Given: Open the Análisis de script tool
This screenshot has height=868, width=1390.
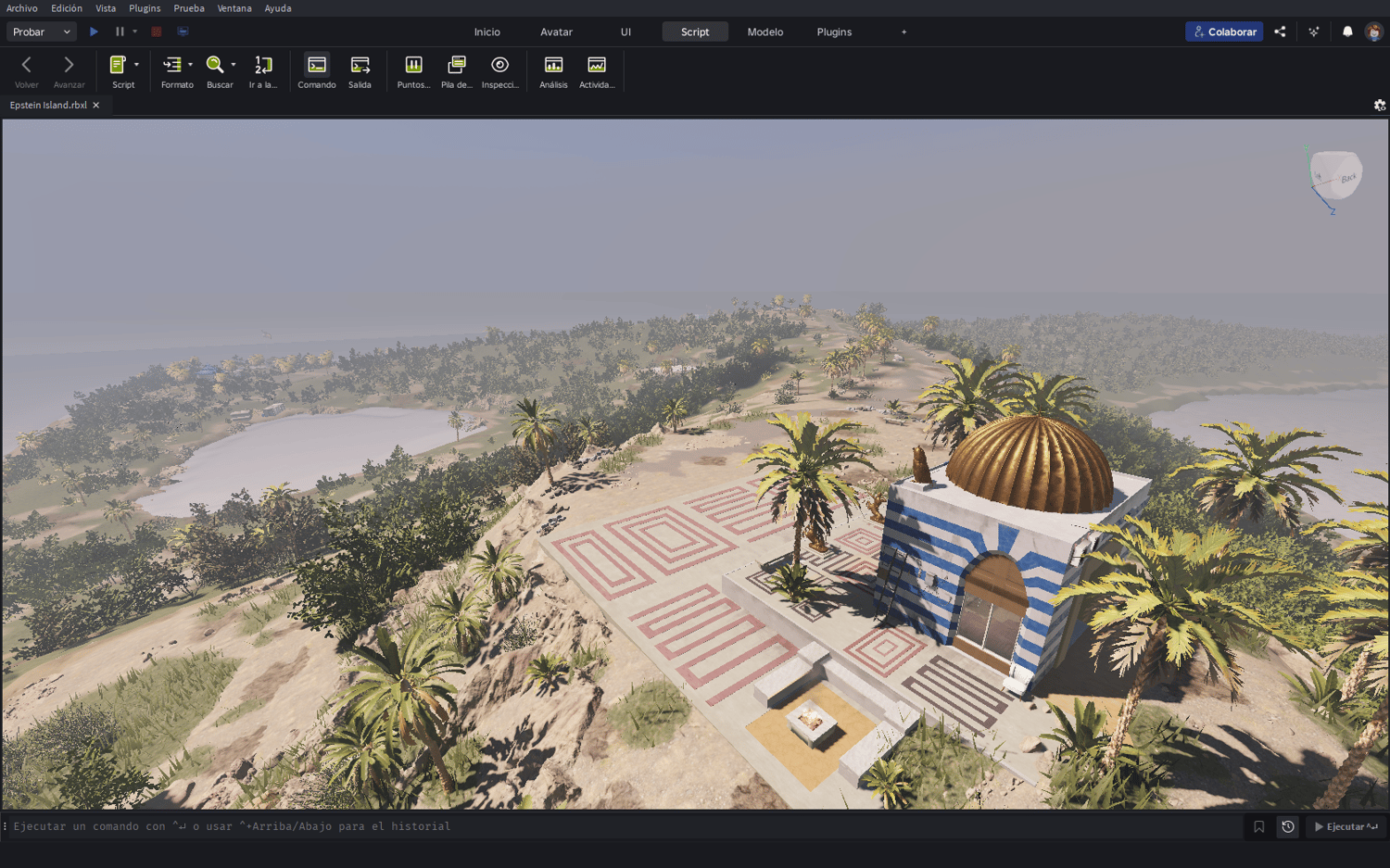Looking at the screenshot, I should [x=553, y=70].
